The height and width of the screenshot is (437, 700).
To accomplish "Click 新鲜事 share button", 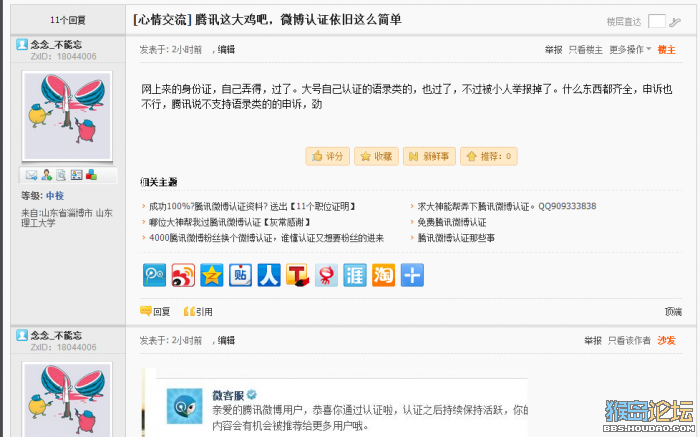I will click(429, 156).
